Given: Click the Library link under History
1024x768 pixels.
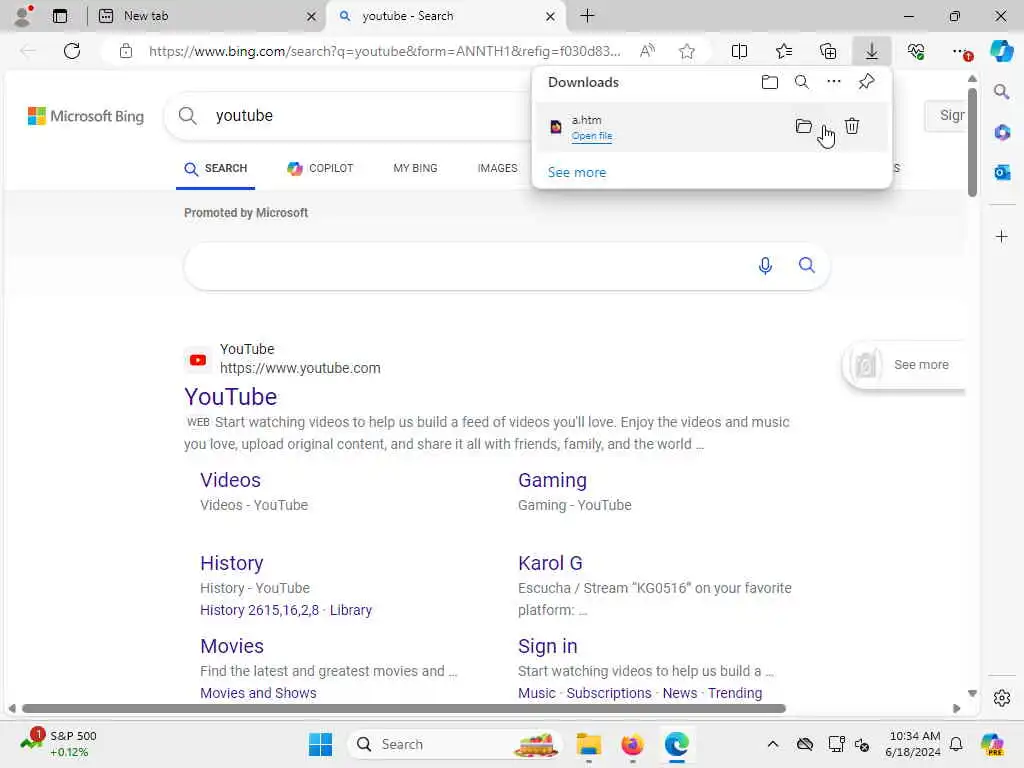Looking at the screenshot, I should pyautogui.click(x=351, y=610).
